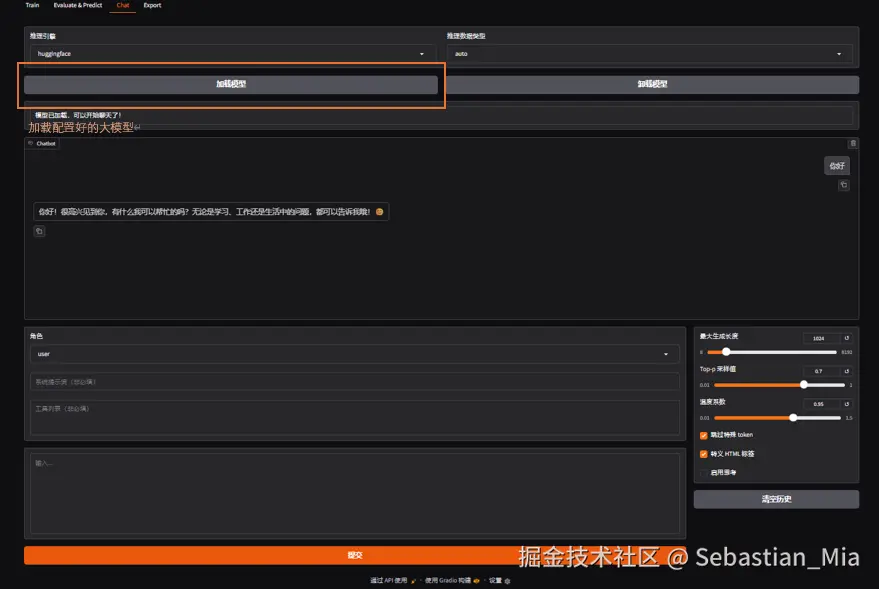Toggle the 跳过特殊 token checkbox
Screen dimensions: 879x589
(704, 435)
